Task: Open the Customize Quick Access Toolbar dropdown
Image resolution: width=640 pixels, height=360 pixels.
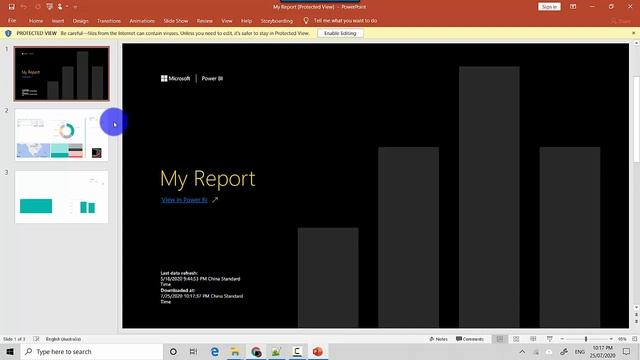Action: (x=75, y=7)
